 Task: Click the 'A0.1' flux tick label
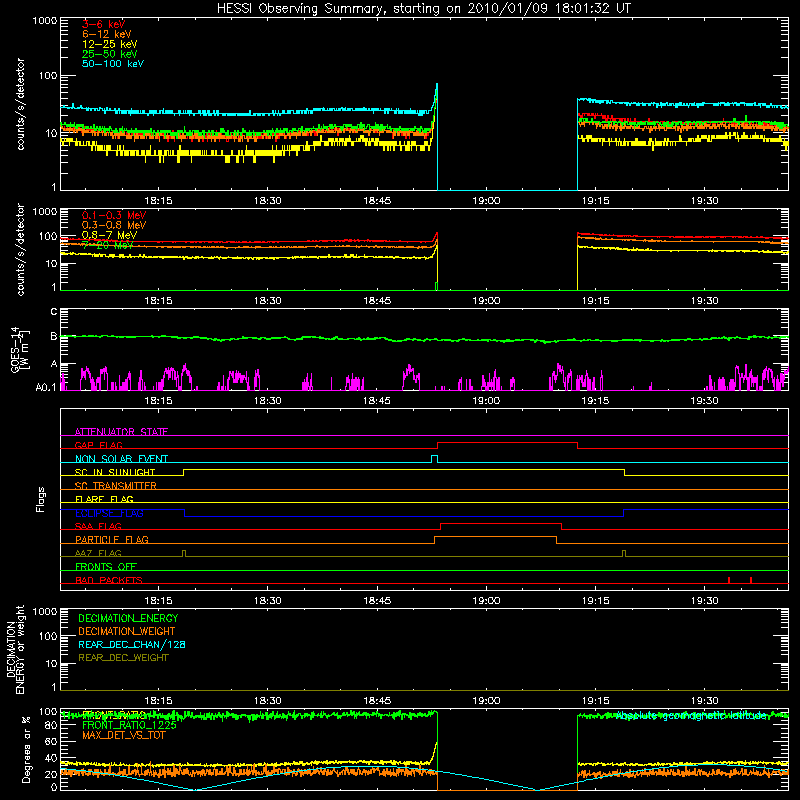(x=46, y=387)
